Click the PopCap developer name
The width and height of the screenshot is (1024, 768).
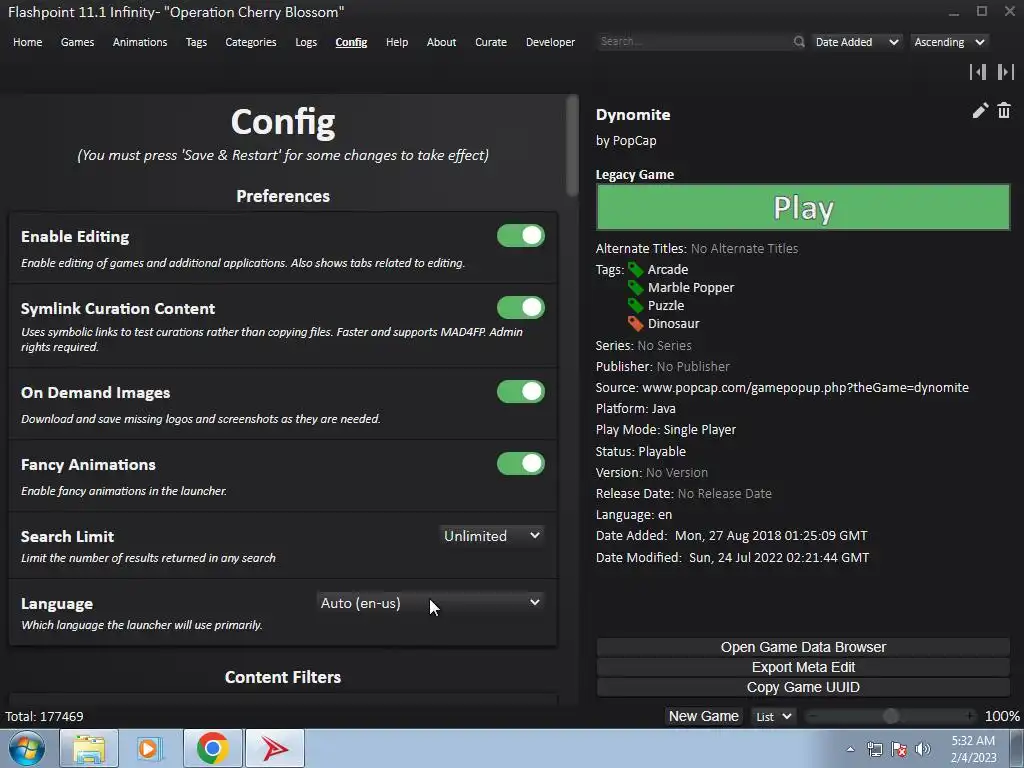pyautogui.click(x=634, y=141)
